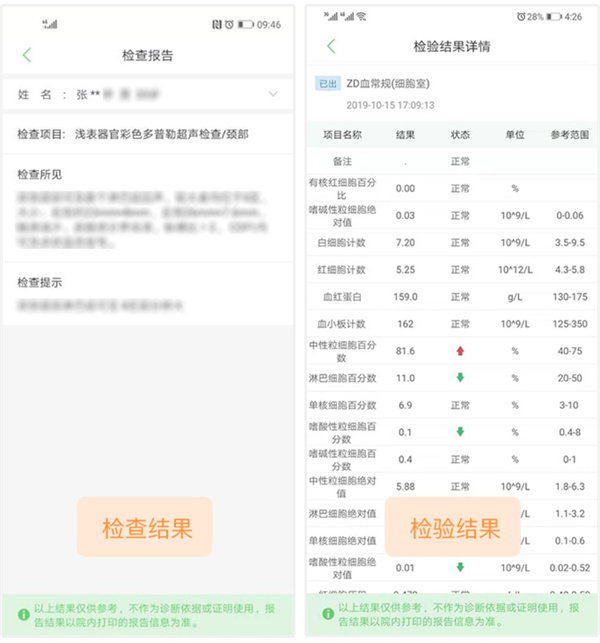Tap the green down arrow for 嗜酸性粒细胞百分数
Image resolution: width=600 pixels, height=643 pixels.
coord(460,432)
